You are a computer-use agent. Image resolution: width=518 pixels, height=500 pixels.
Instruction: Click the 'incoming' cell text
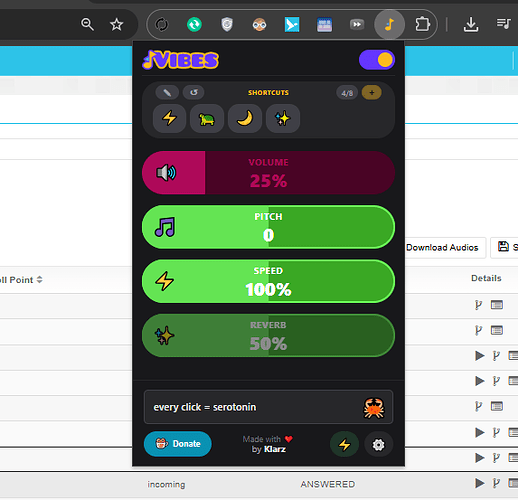coord(166,484)
